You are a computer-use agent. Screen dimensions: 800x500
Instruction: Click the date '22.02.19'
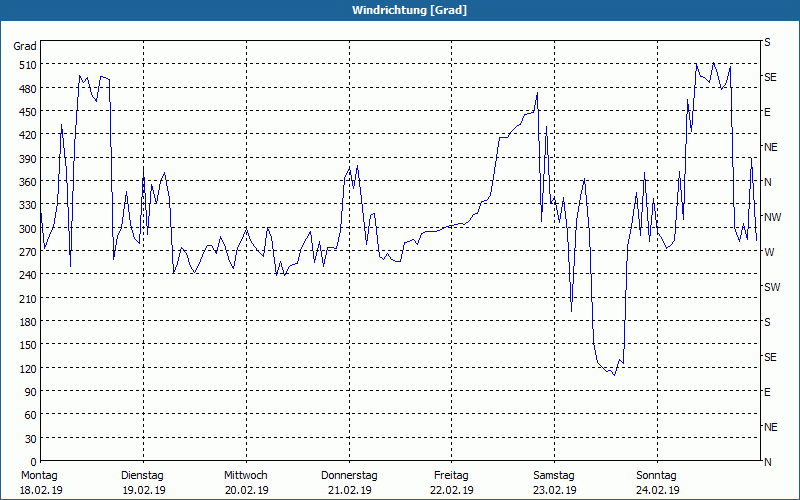tap(452, 490)
